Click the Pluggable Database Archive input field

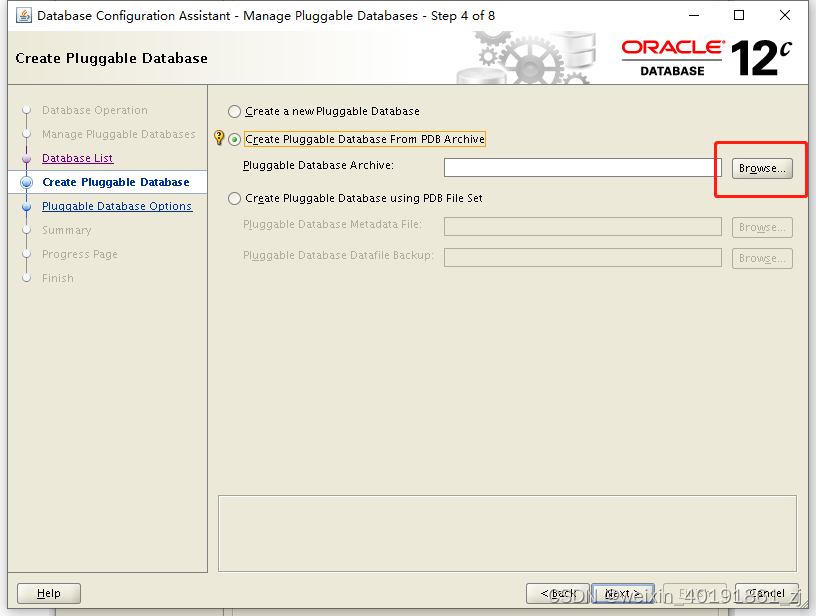click(580, 167)
